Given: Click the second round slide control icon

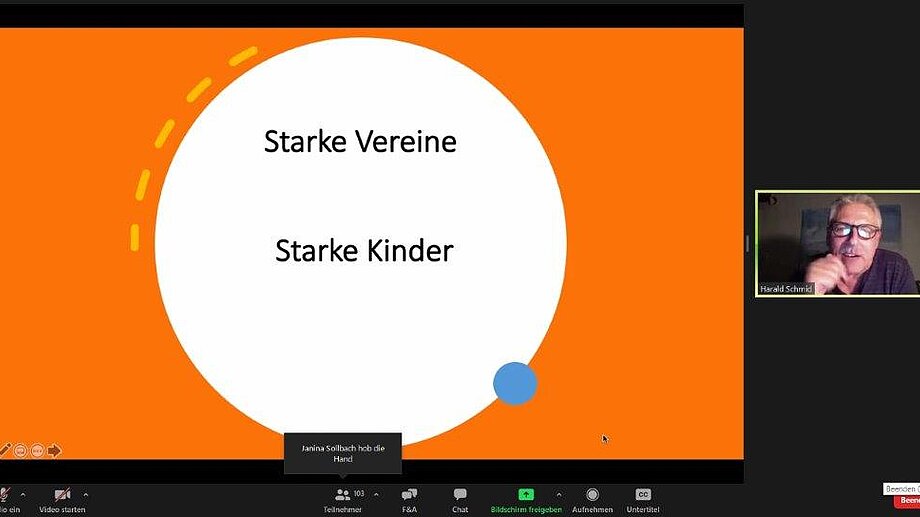Looking at the screenshot, I should coord(37,451).
